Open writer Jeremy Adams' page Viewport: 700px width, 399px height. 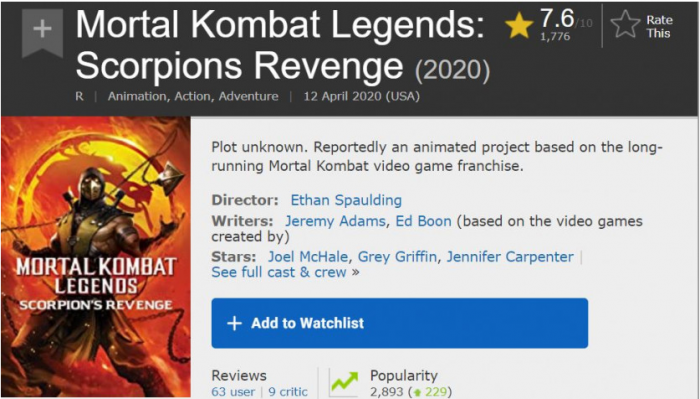[x=335, y=221]
